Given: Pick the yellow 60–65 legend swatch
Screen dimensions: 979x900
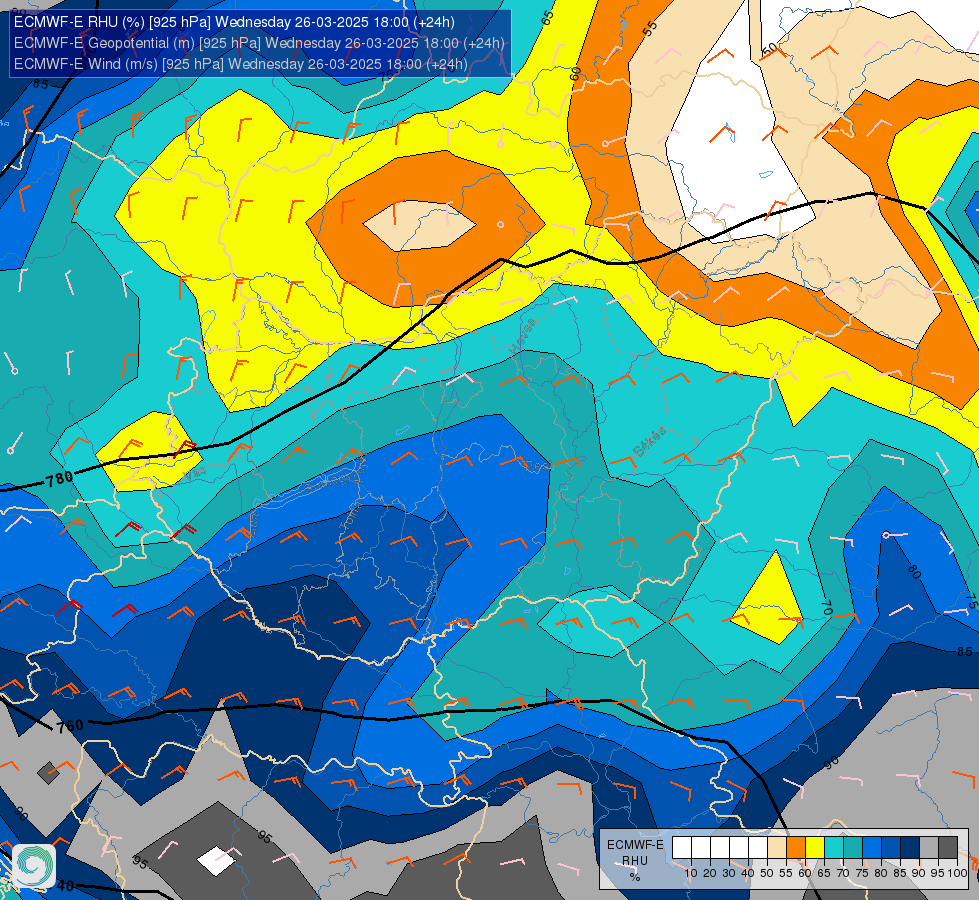Looking at the screenshot, I should pyautogui.click(x=815, y=848).
